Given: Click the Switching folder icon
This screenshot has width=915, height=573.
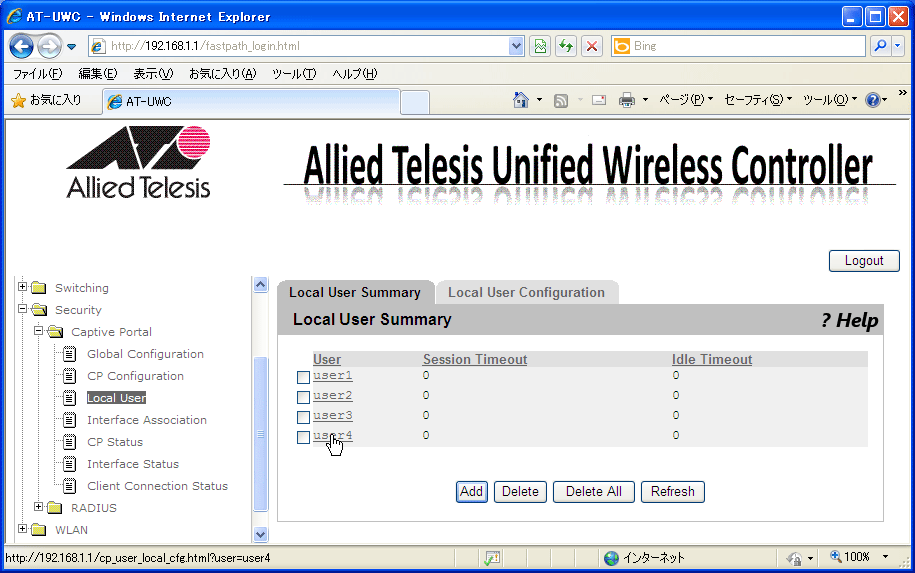Looking at the screenshot, I should pos(39,288).
